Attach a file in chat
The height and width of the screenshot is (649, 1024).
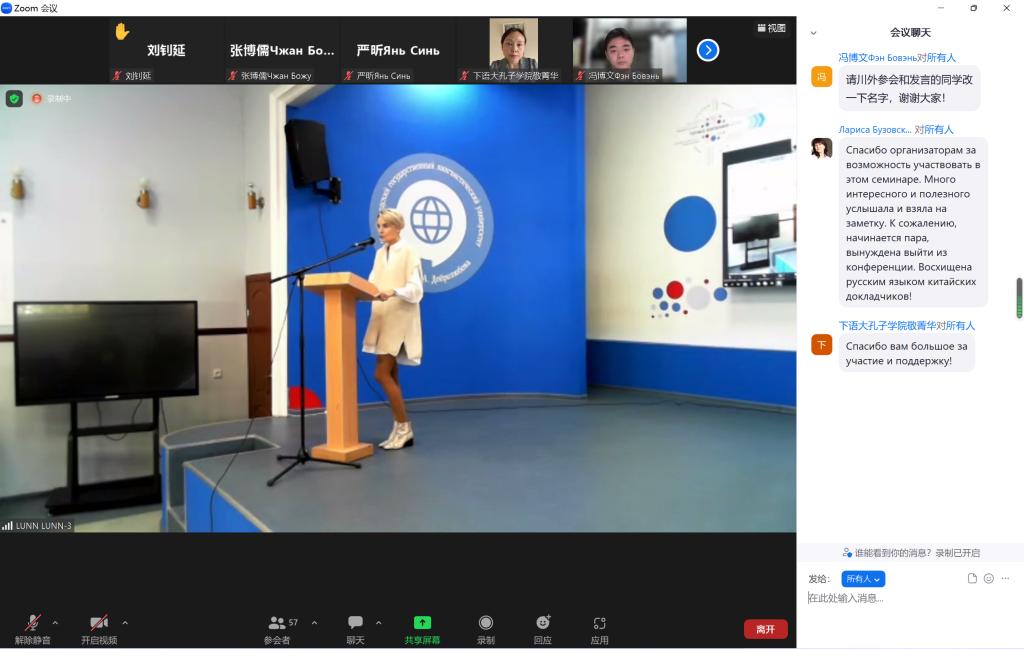click(x=972, y=579)
